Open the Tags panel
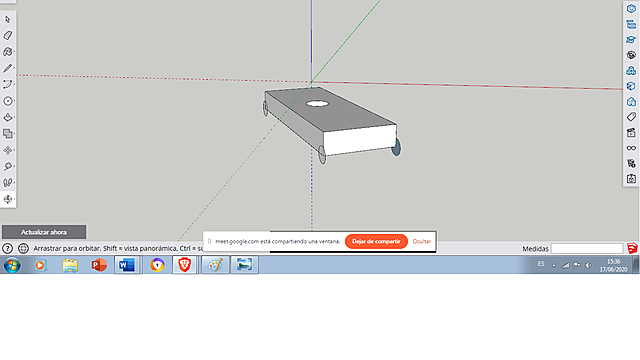The image size is (640, 360). tap(631, 117)
